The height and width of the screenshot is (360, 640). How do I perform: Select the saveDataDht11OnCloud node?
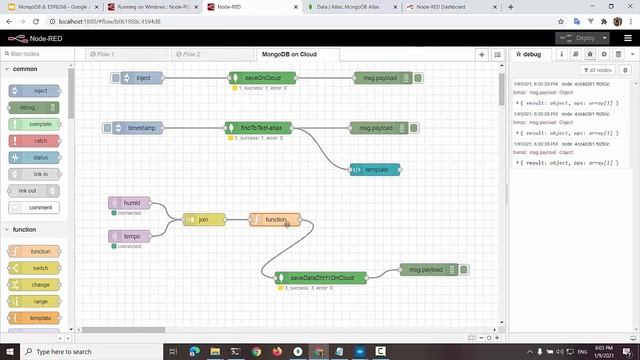[x=321, y=278]
